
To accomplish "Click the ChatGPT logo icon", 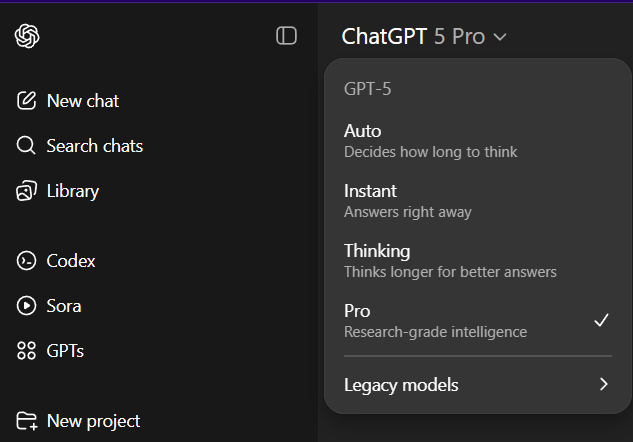I will pyautogui.click(x=27, y=36).
